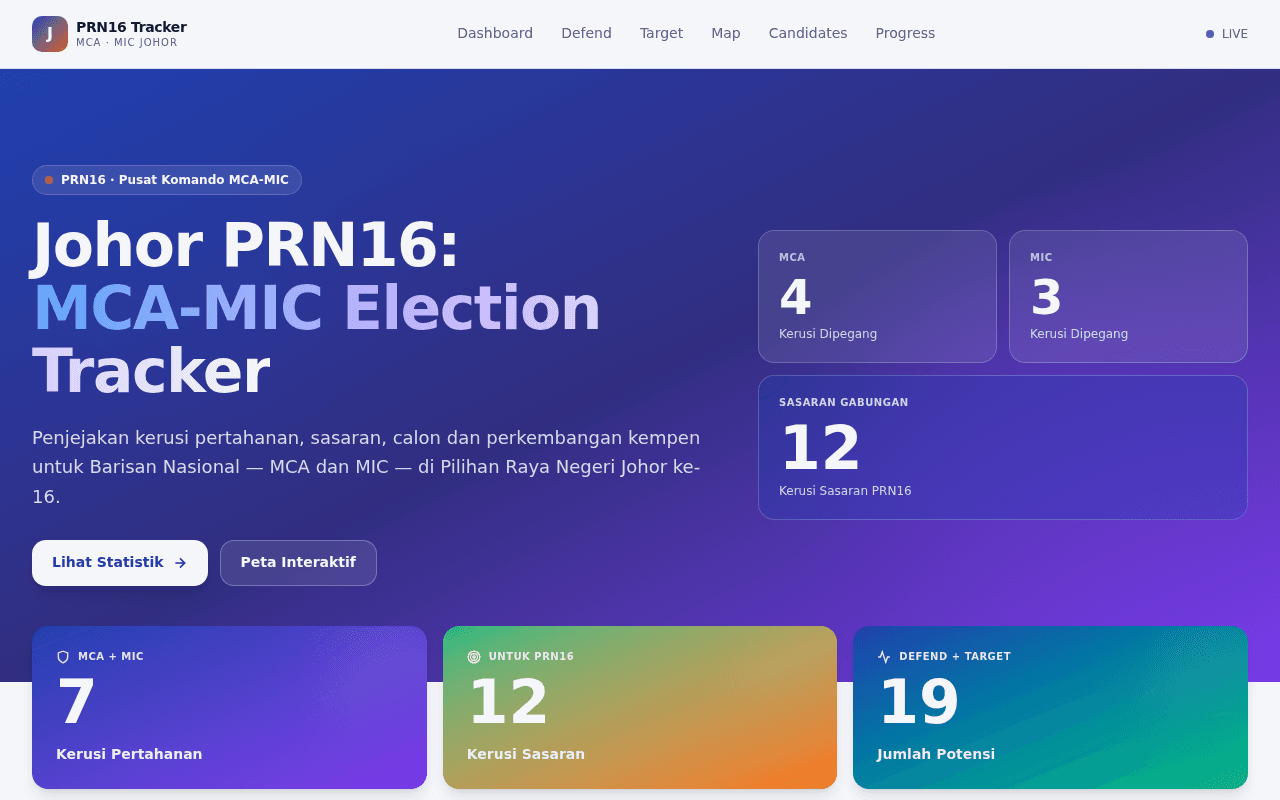Click the PRN16 · Pusat Komando MCA-MIC badge
This screenshot has height=800, width=1280.
click(x=167, y=180)
